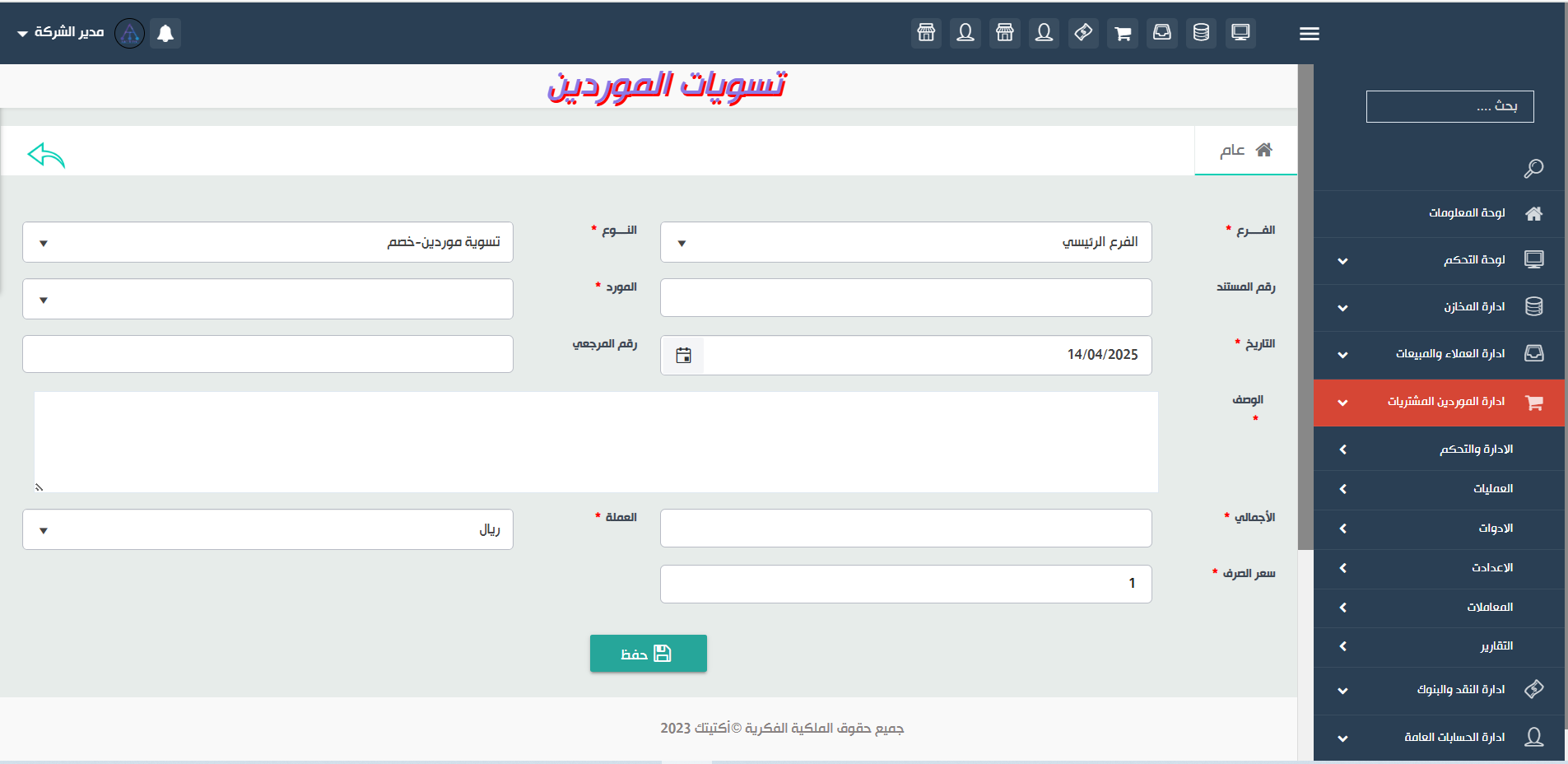Image resolution: width=1568 pixels, height=764 pixels.
Task: Select the عام tab
Action: pyautogui.click(x=1245, y=150)
